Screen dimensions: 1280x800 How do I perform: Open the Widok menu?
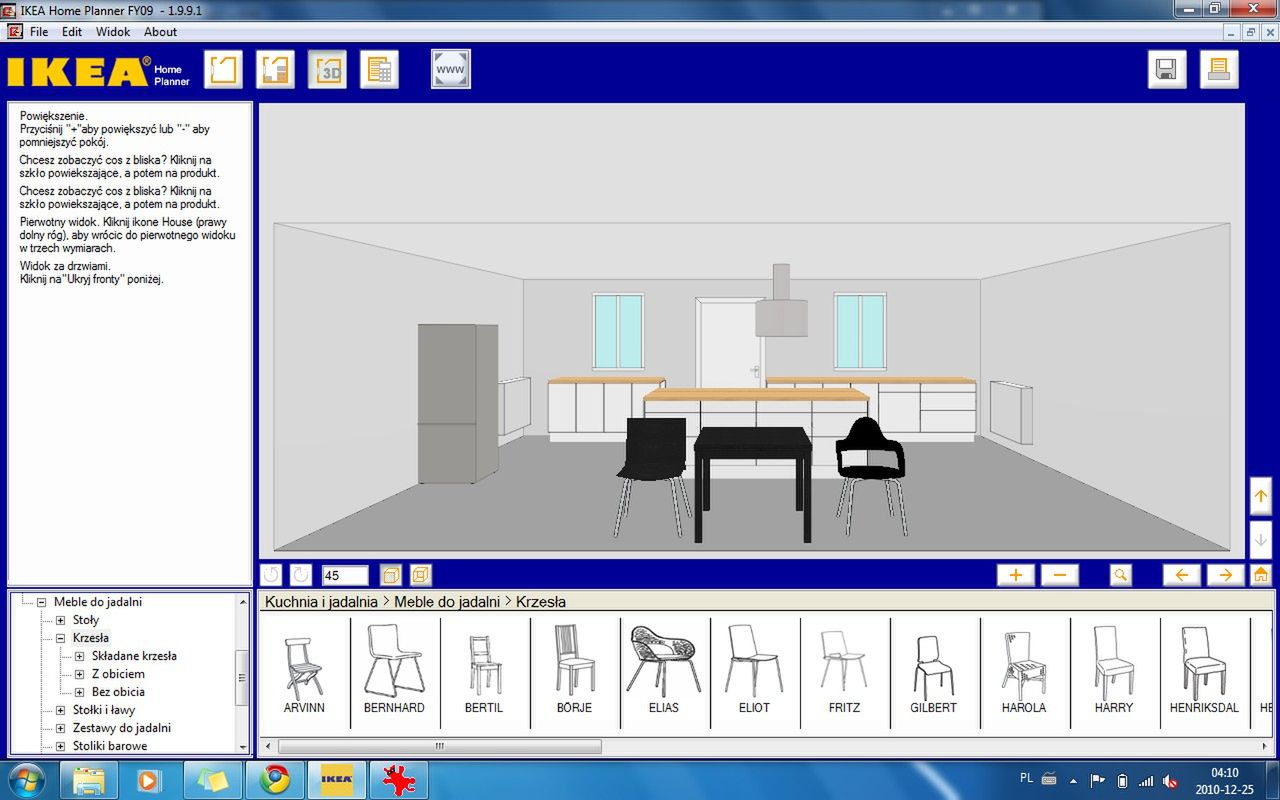(113, 32)
